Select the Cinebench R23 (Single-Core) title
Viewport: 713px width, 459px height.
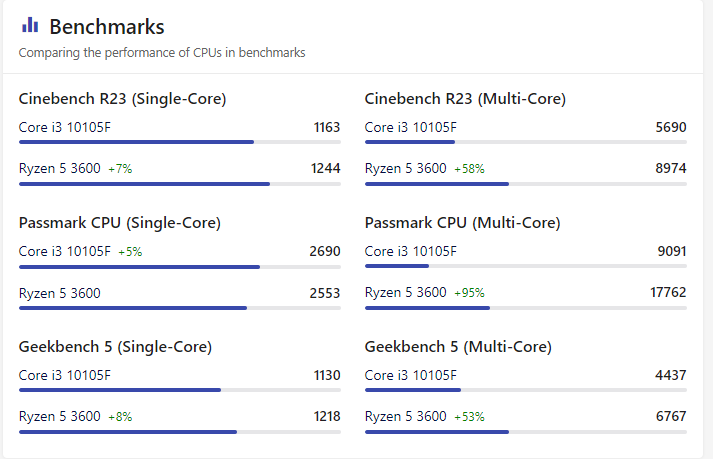pos(122,99)
